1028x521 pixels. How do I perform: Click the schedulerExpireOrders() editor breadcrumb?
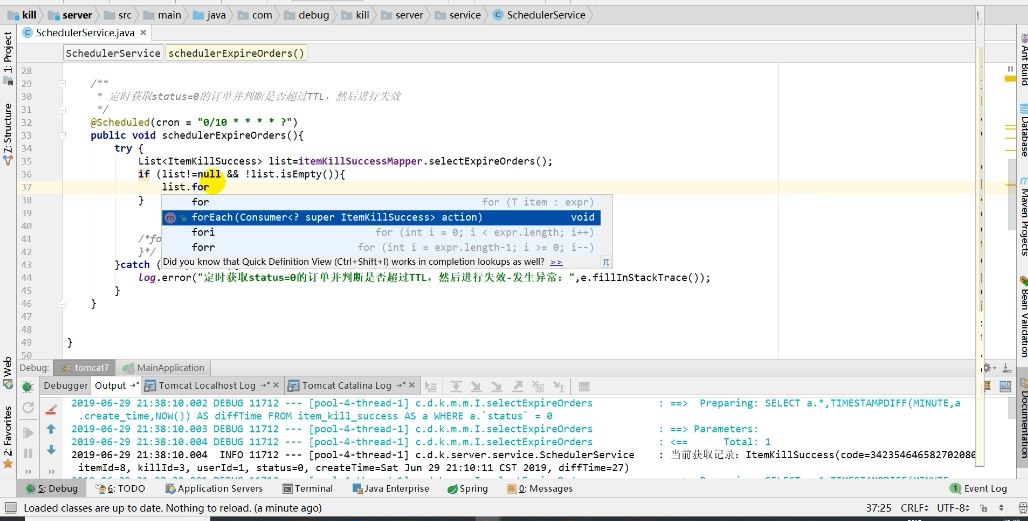click(236, 53)
